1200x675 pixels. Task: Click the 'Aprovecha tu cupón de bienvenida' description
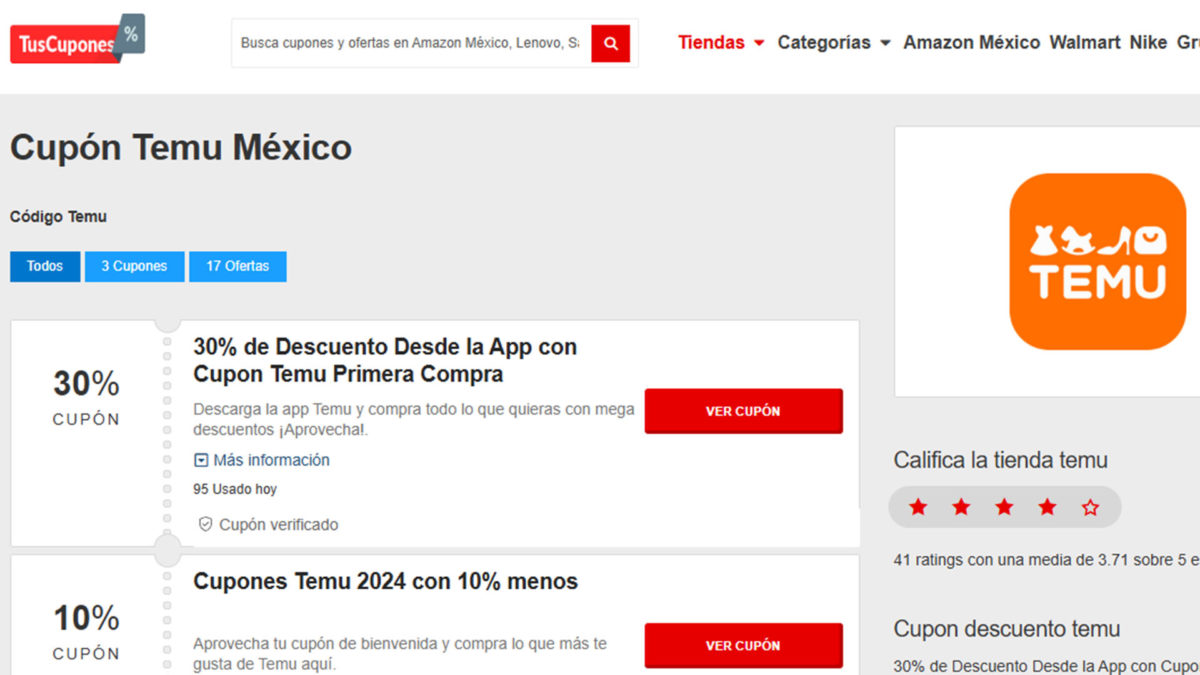[400, 654]
